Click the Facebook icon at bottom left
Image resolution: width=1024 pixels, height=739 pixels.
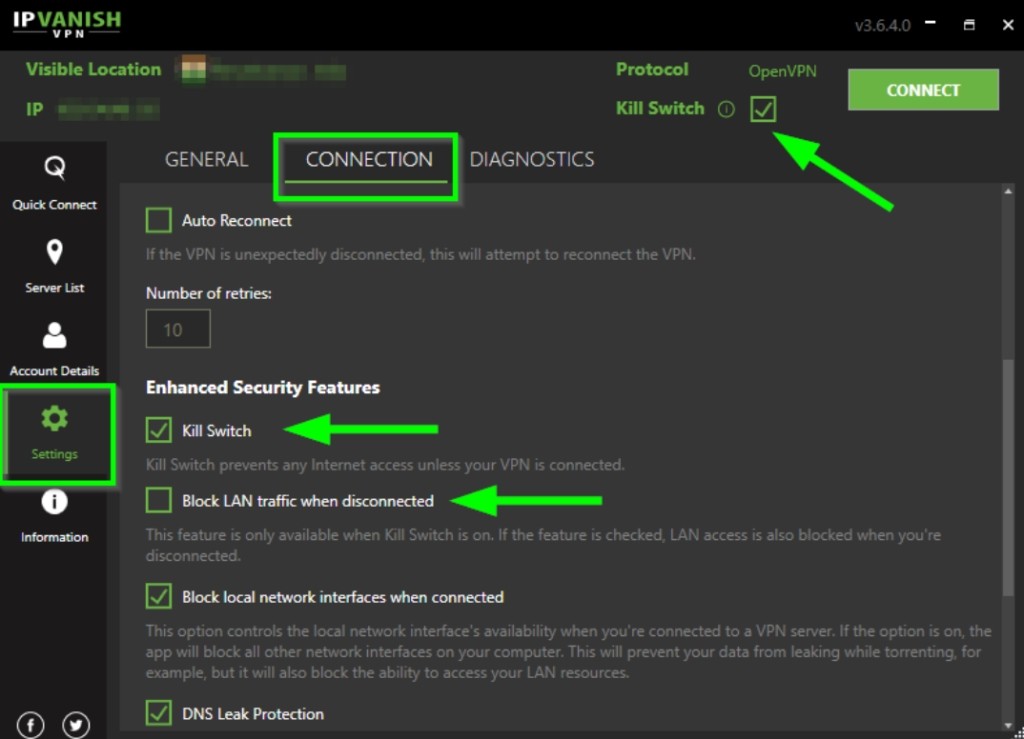click(31, 725)
